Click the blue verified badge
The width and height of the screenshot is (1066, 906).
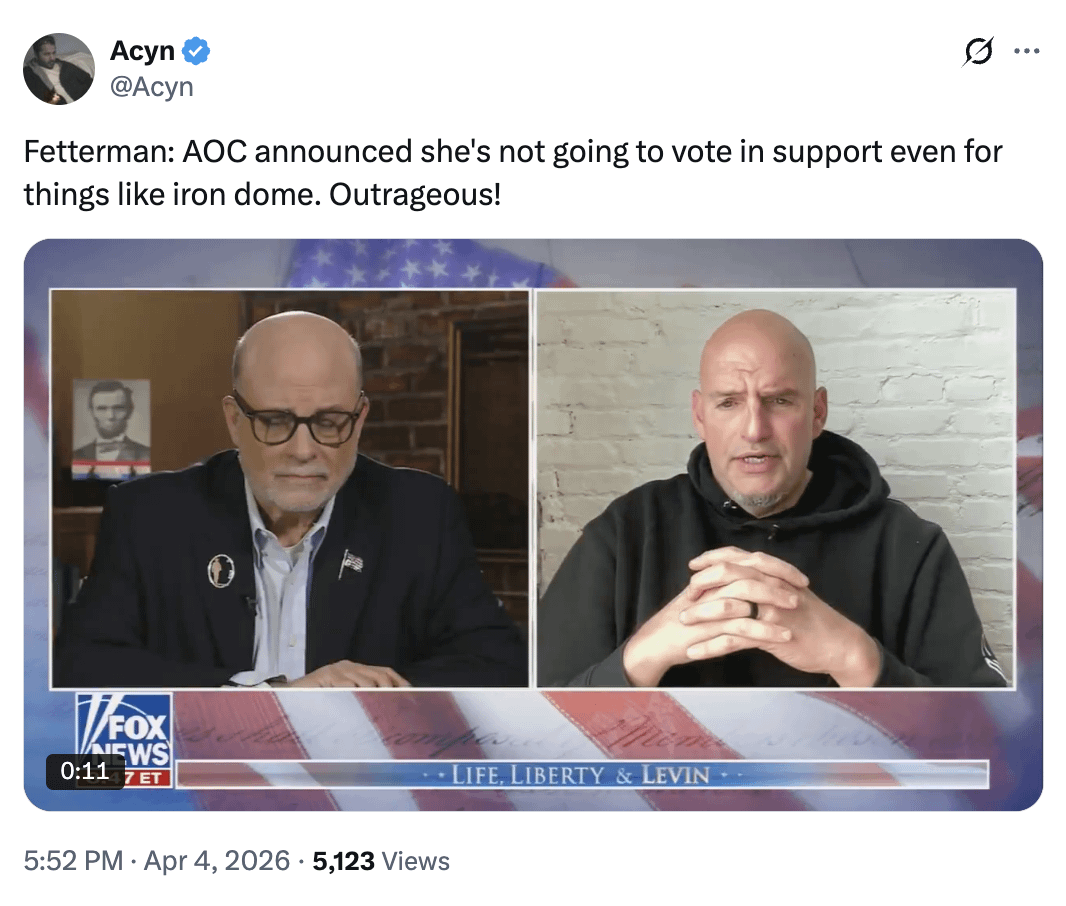(x=197, y=52)
